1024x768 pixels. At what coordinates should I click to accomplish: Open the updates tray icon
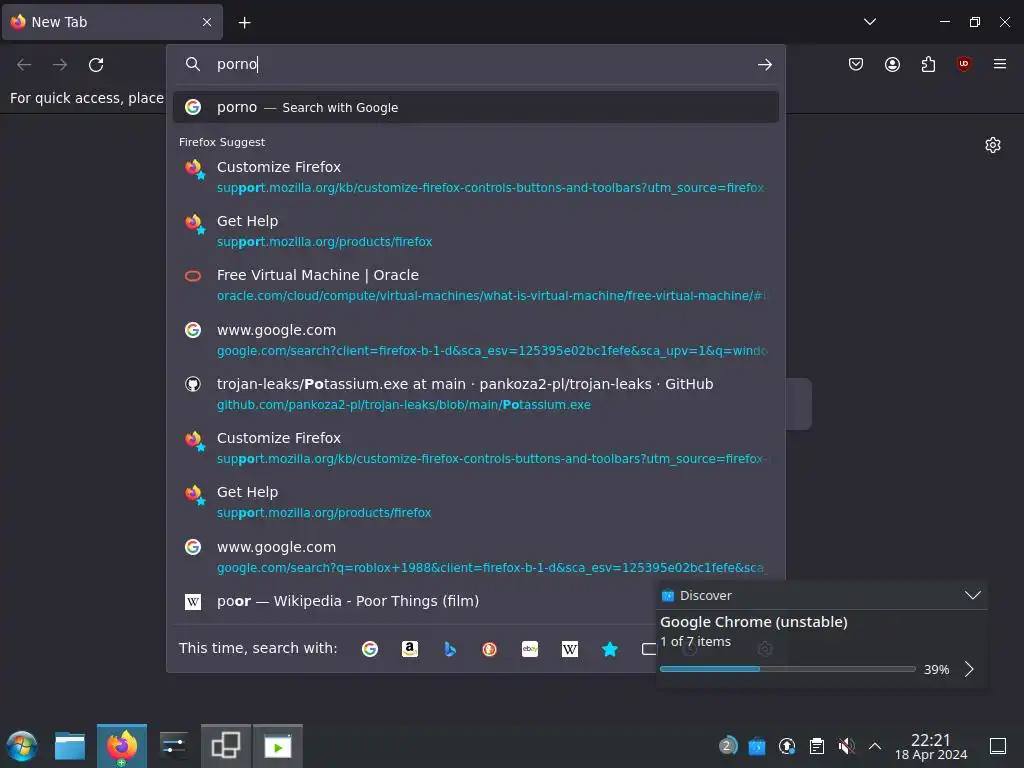pos(787,746)
